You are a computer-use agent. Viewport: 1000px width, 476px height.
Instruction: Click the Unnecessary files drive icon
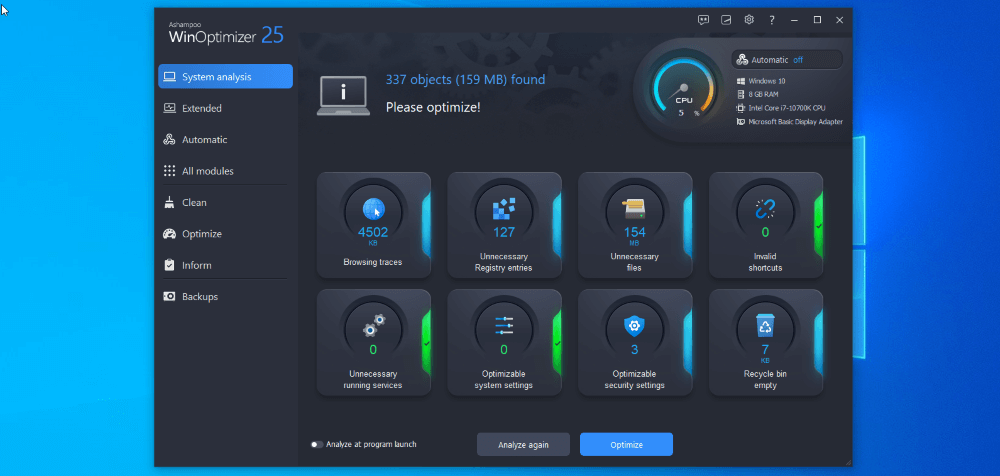635,209
